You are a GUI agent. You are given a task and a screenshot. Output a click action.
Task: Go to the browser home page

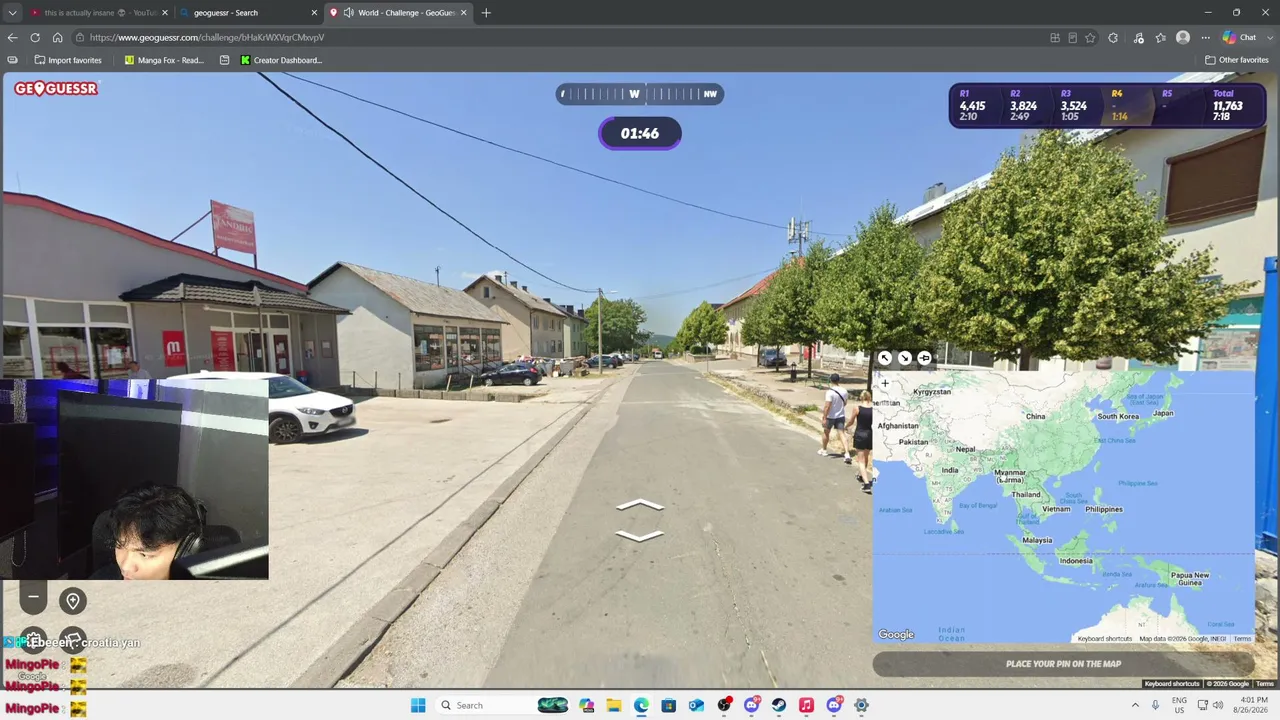[57, 38]
